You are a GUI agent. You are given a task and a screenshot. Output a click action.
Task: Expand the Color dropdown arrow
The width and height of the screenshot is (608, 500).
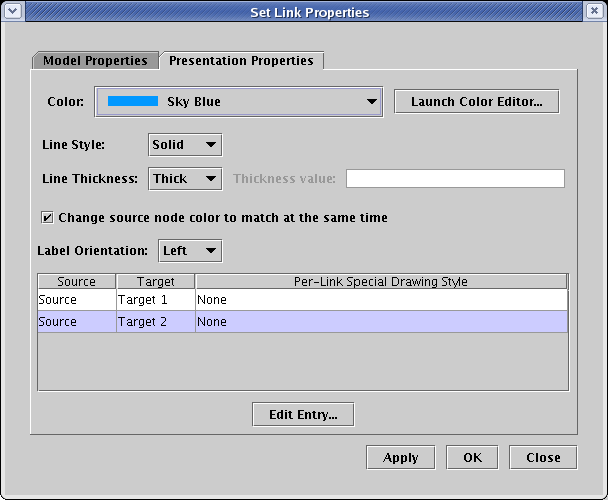[372, 102]
